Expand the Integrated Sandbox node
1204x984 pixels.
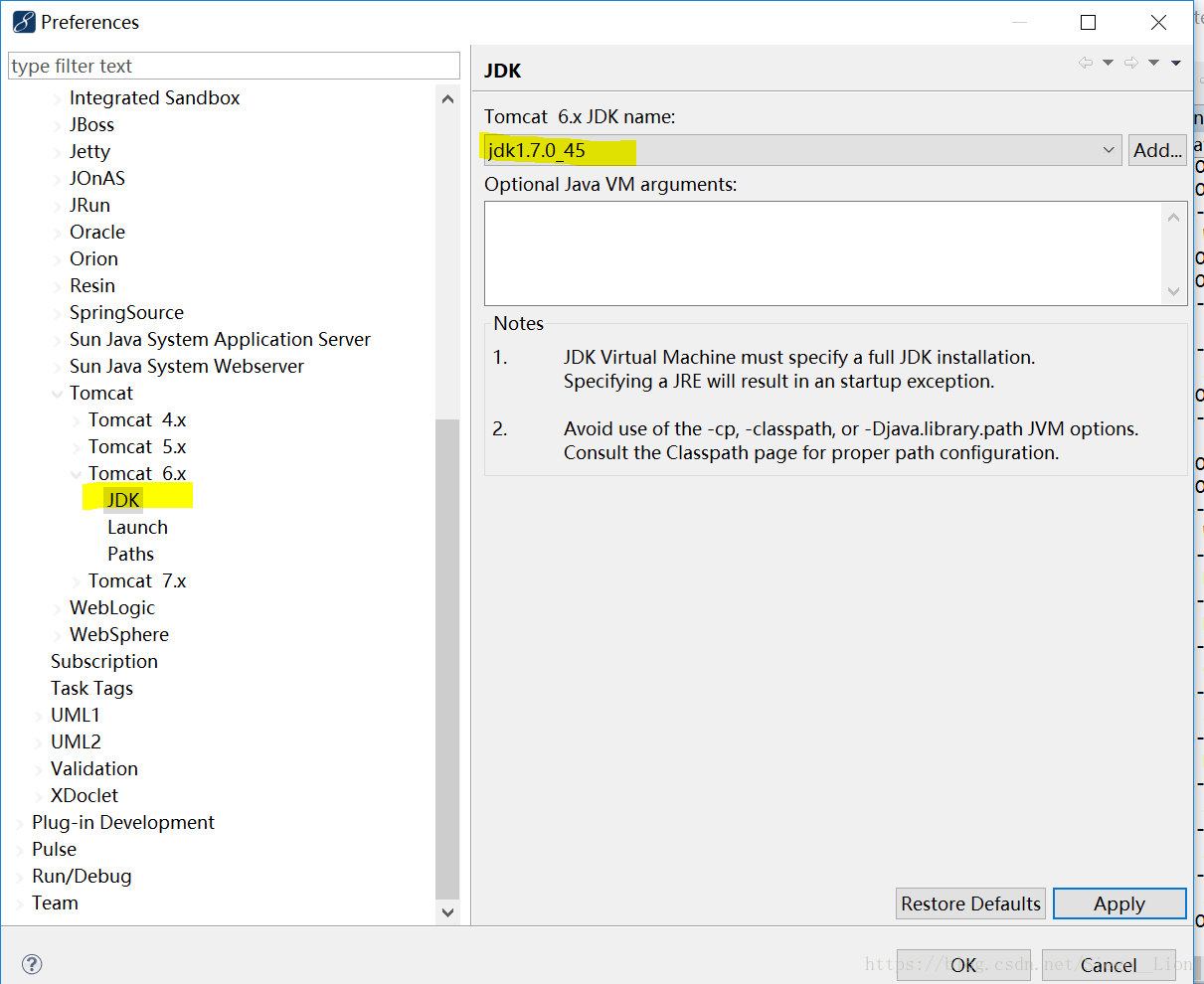(x=58, y=98)
